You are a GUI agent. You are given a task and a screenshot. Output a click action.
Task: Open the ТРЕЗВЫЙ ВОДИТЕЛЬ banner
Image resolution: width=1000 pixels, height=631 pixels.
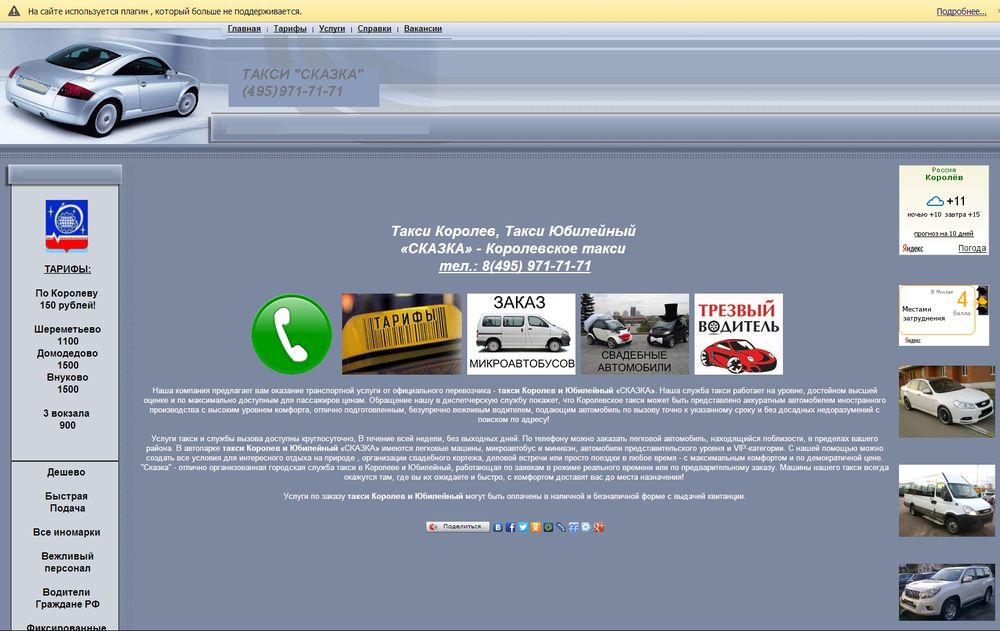[739, 334]
